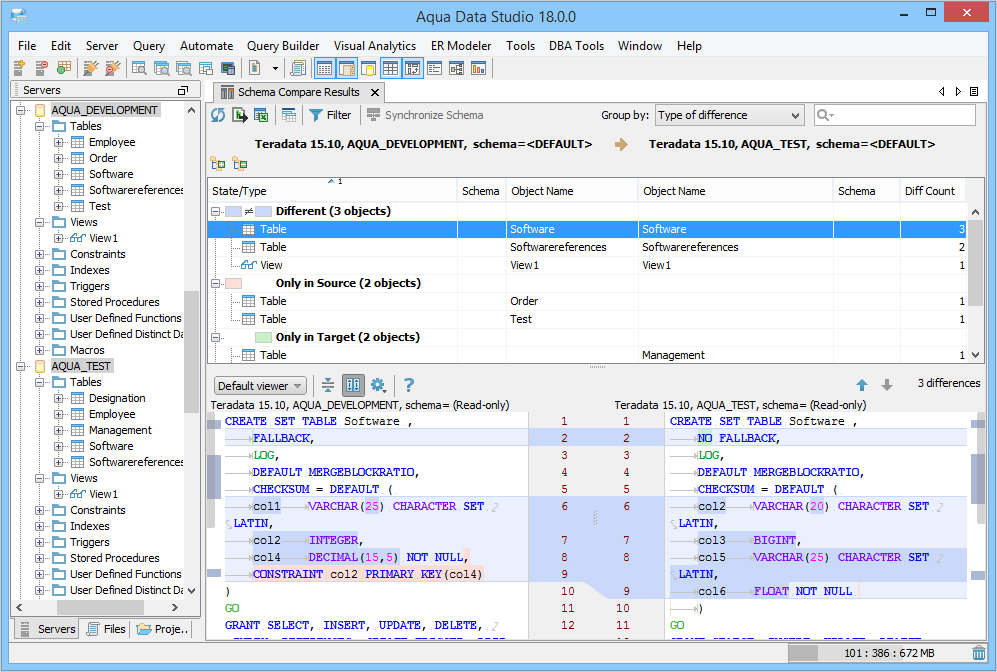The height and width of the screenshot is (672, 997).
Task: Click the garbage collection trash icon in status bar
Action: (x=979, y=653)
